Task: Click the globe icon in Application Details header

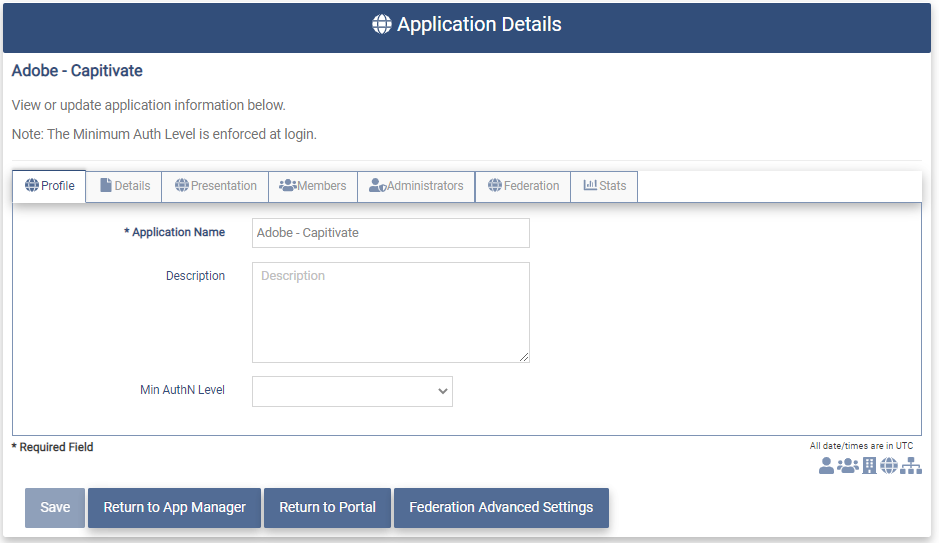Action: 381,24
